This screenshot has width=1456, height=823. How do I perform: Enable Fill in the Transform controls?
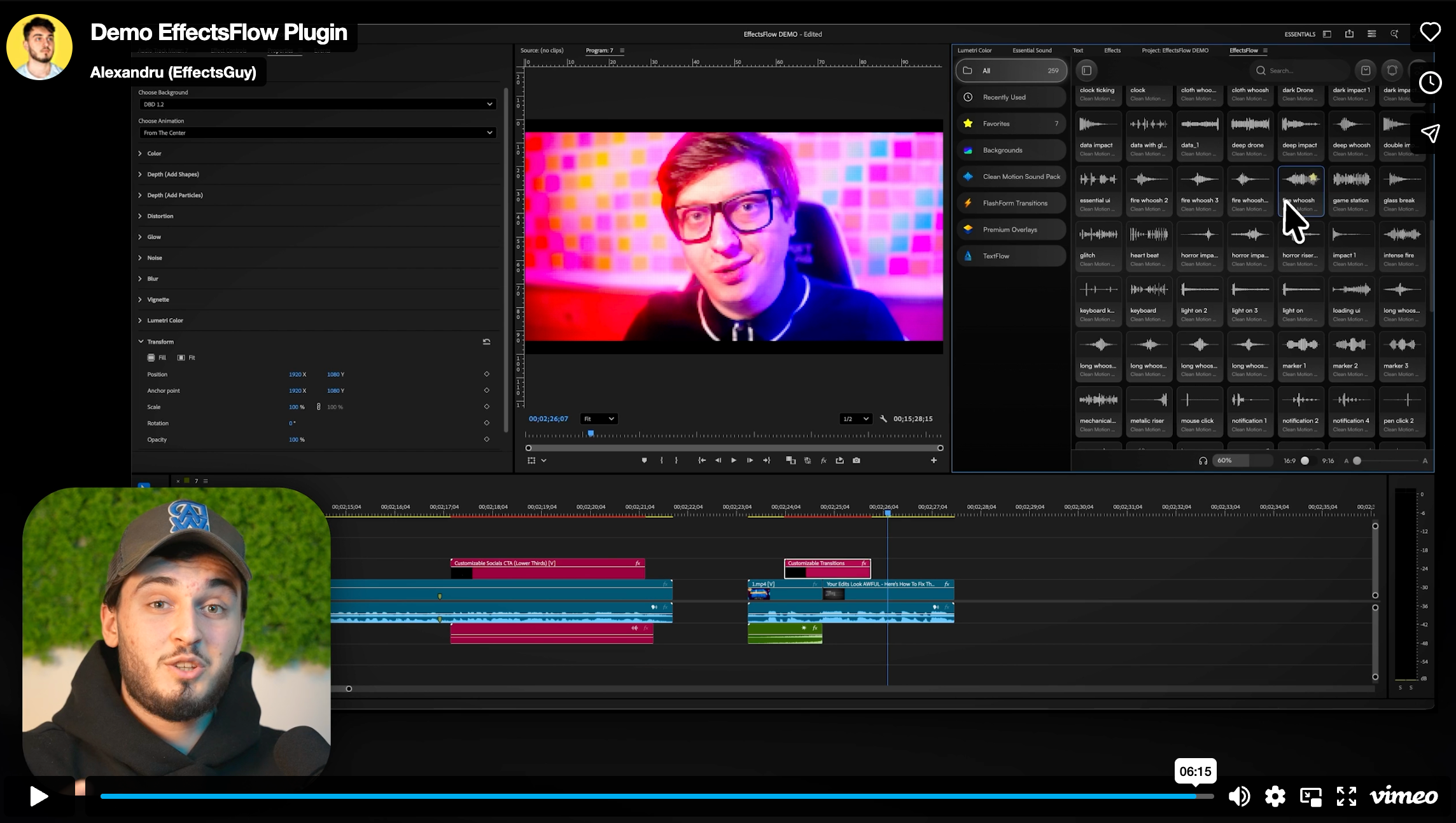[x=151, y=357]
